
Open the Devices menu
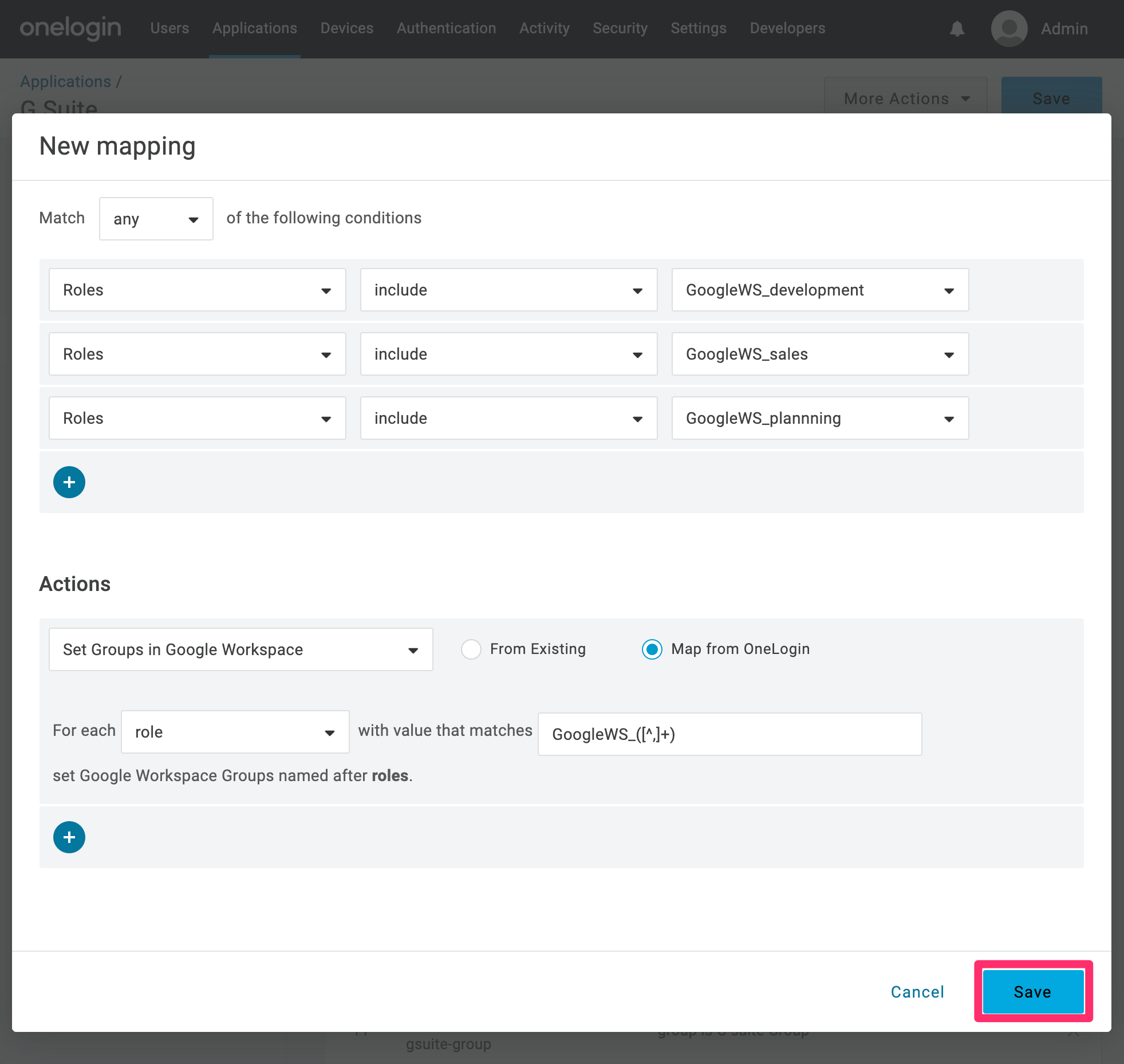click(347, 28)
